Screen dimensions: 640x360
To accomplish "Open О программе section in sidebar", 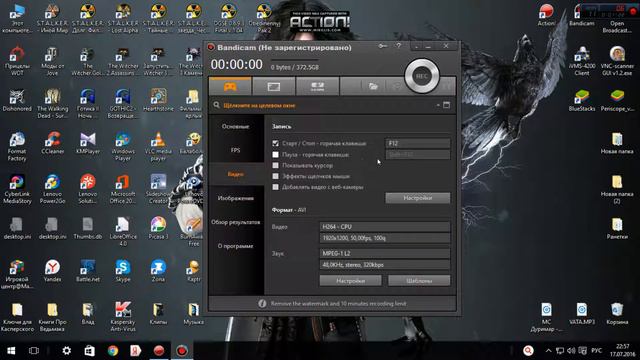I will (236, 246).
